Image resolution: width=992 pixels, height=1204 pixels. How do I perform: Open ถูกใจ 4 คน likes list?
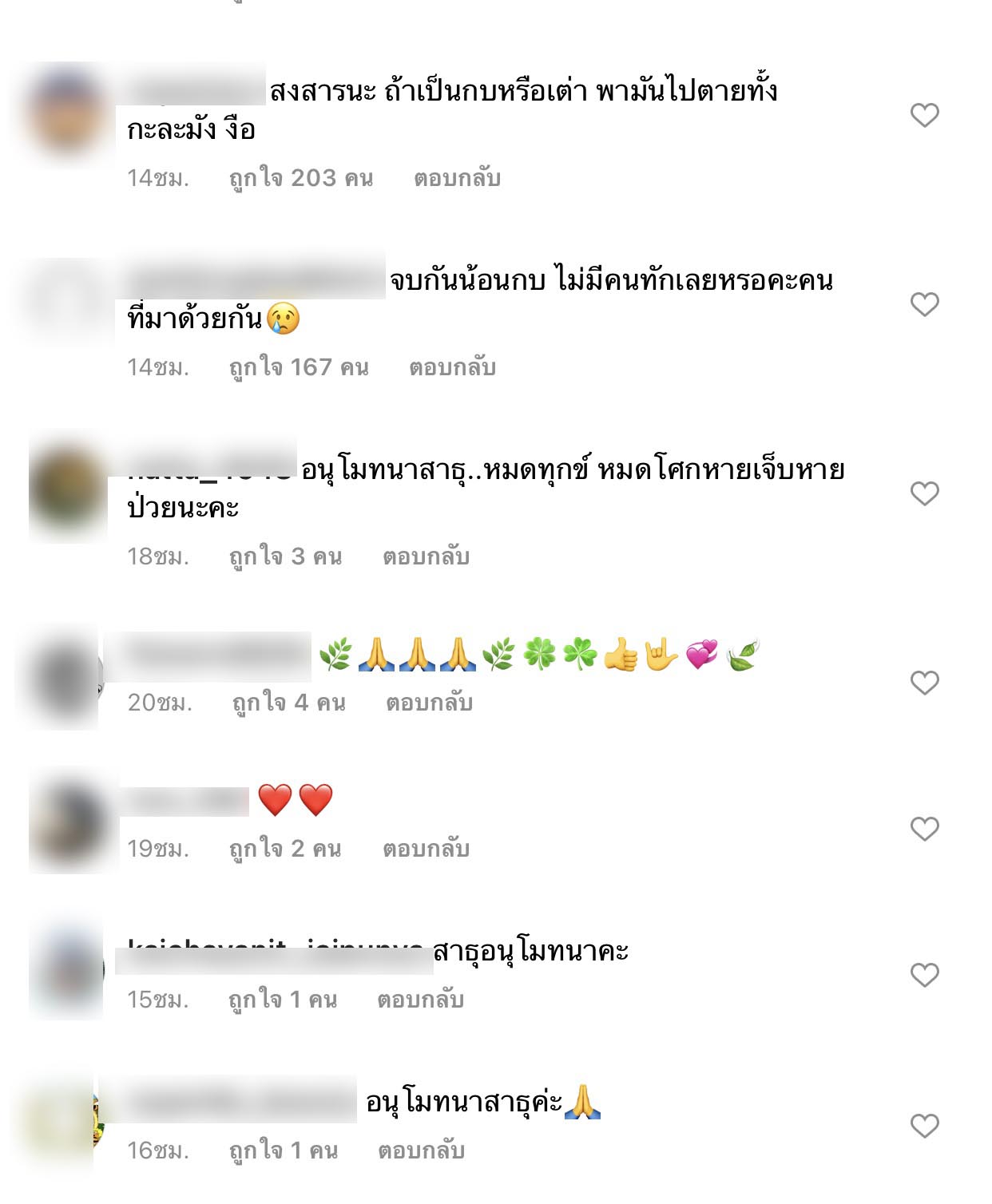point(288,703)
